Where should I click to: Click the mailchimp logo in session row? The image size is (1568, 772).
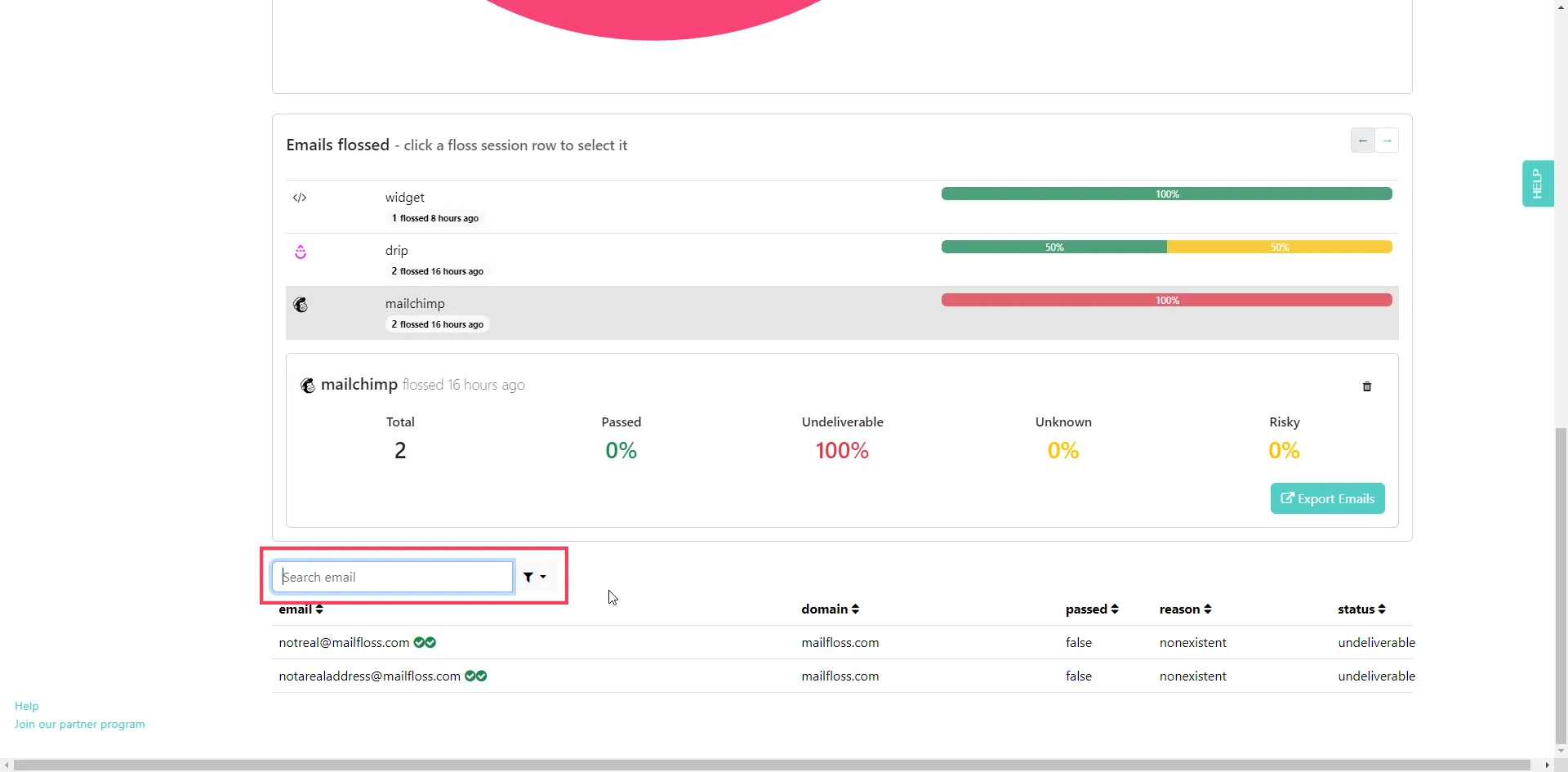(301, 305)
